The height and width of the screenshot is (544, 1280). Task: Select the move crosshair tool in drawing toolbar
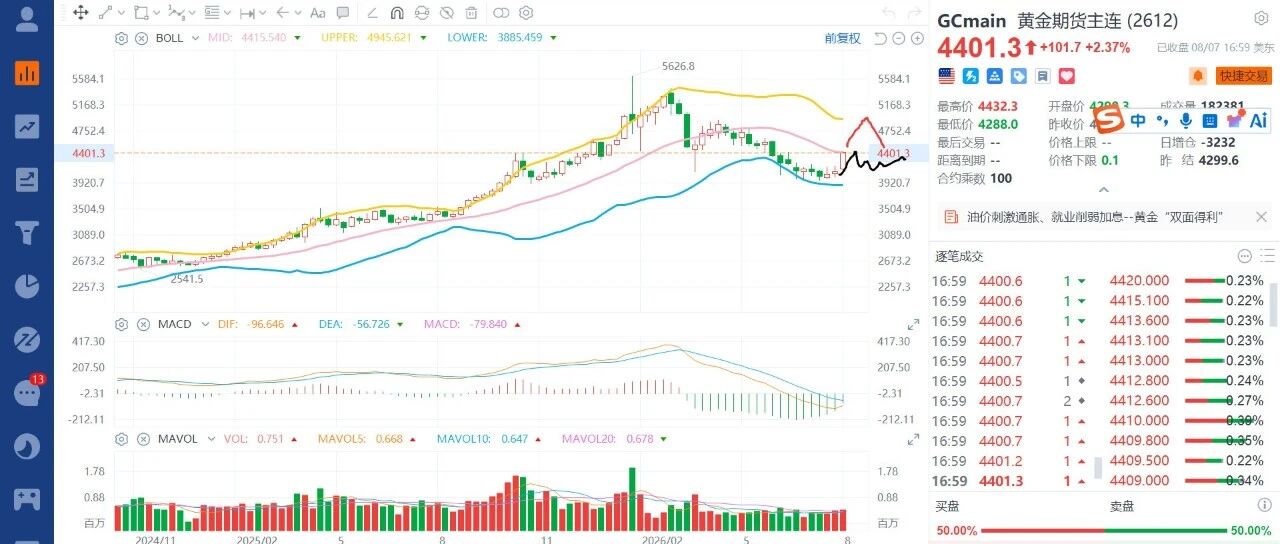81,13
